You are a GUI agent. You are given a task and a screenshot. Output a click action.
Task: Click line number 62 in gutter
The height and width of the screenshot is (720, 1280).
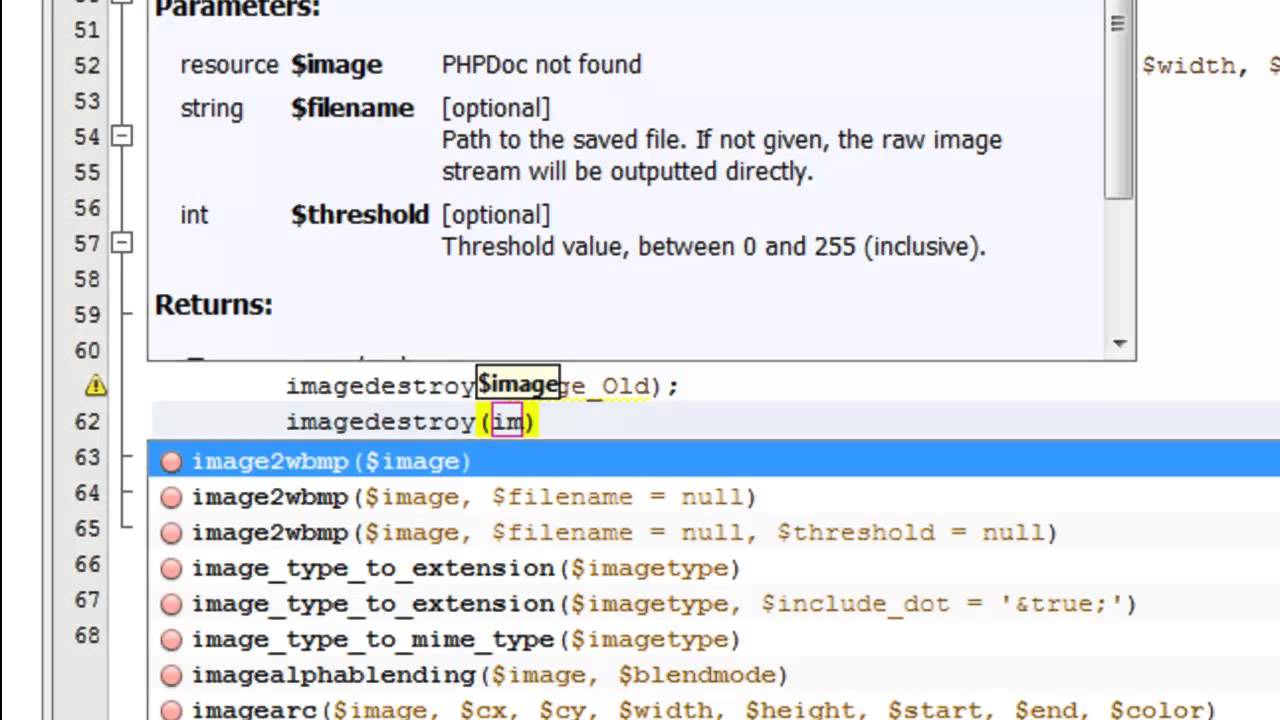(87, 421)
